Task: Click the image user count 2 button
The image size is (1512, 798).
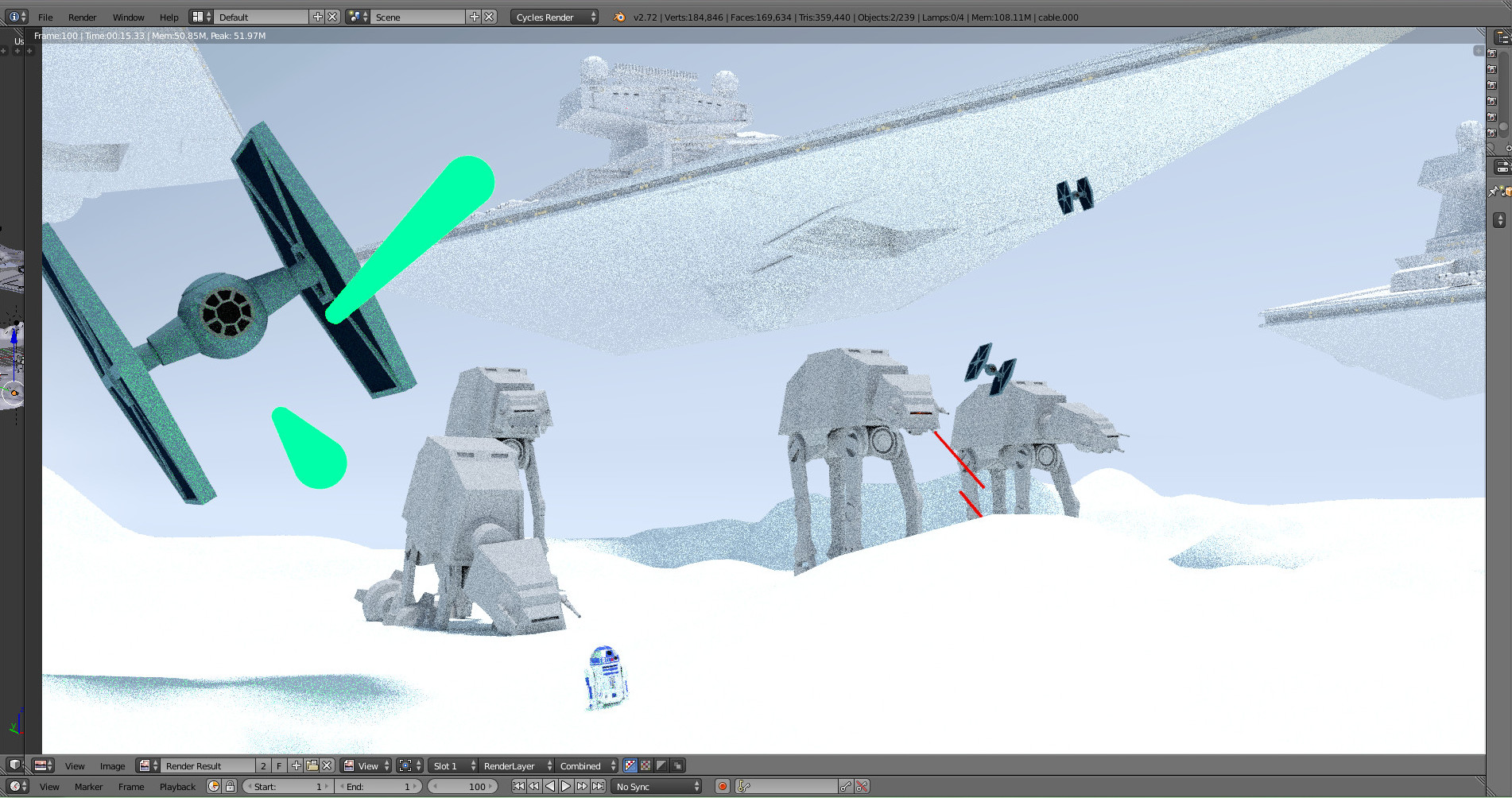Action: (x=263, y=765)
